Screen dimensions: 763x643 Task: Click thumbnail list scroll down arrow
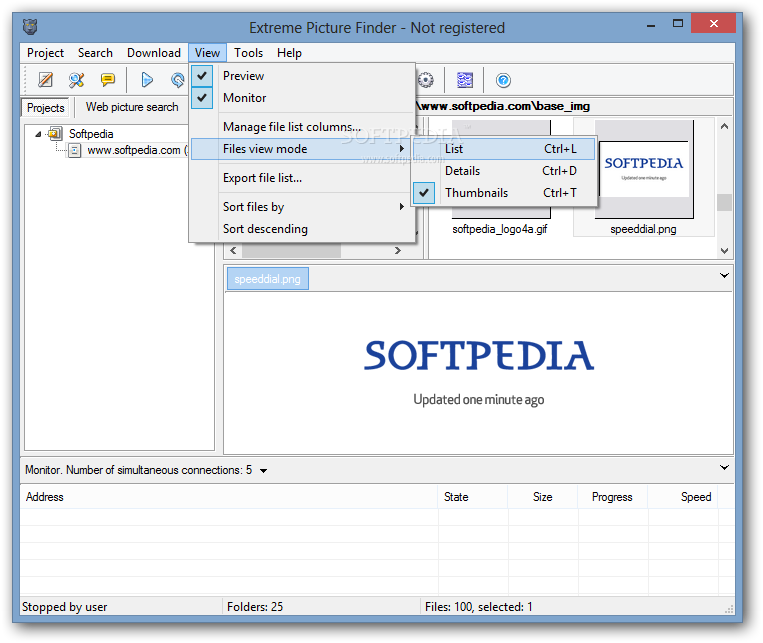(x=724, y=251)
